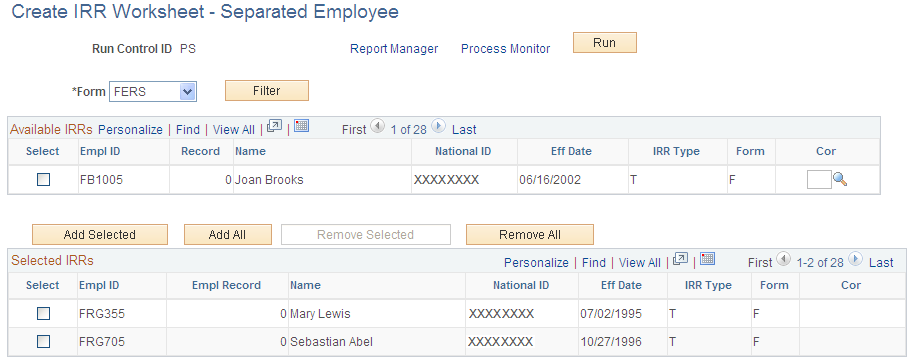Show previous rows in Selected IRRs

pos(784,259)
